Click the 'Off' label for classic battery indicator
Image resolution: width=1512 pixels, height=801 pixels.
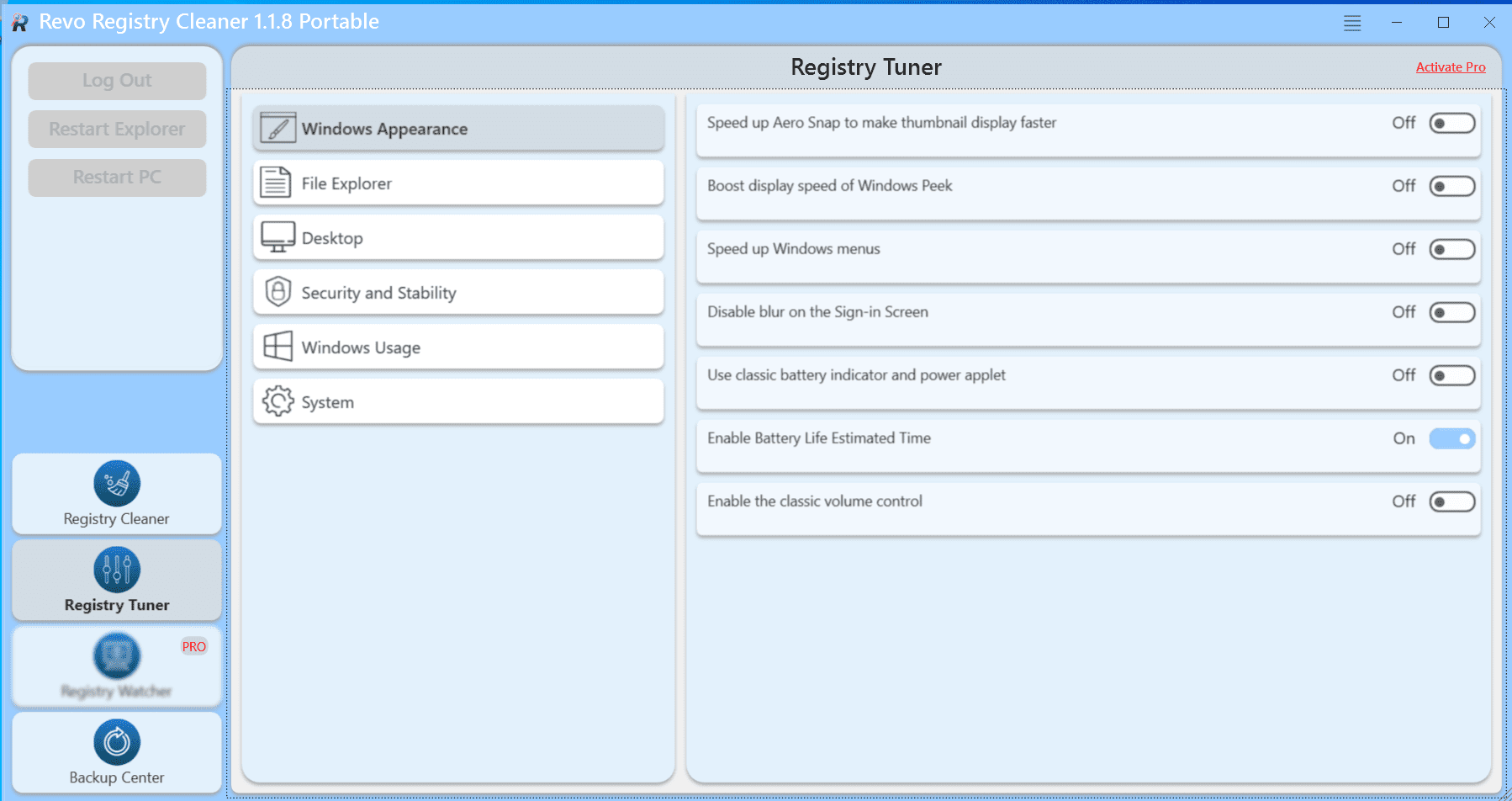(1404, 375)
